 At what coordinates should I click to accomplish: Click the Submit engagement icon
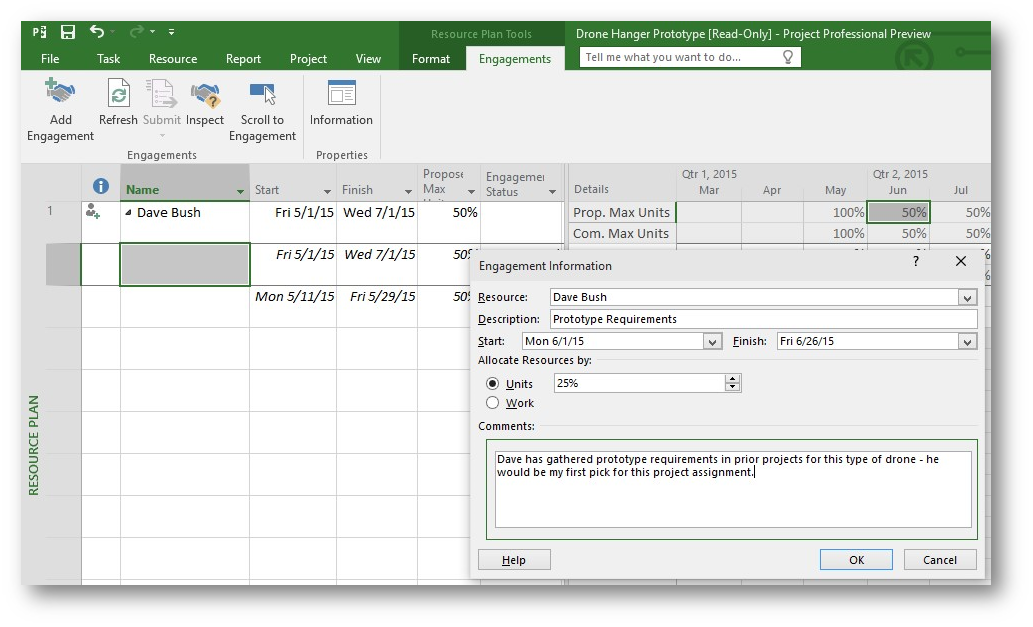161,93
